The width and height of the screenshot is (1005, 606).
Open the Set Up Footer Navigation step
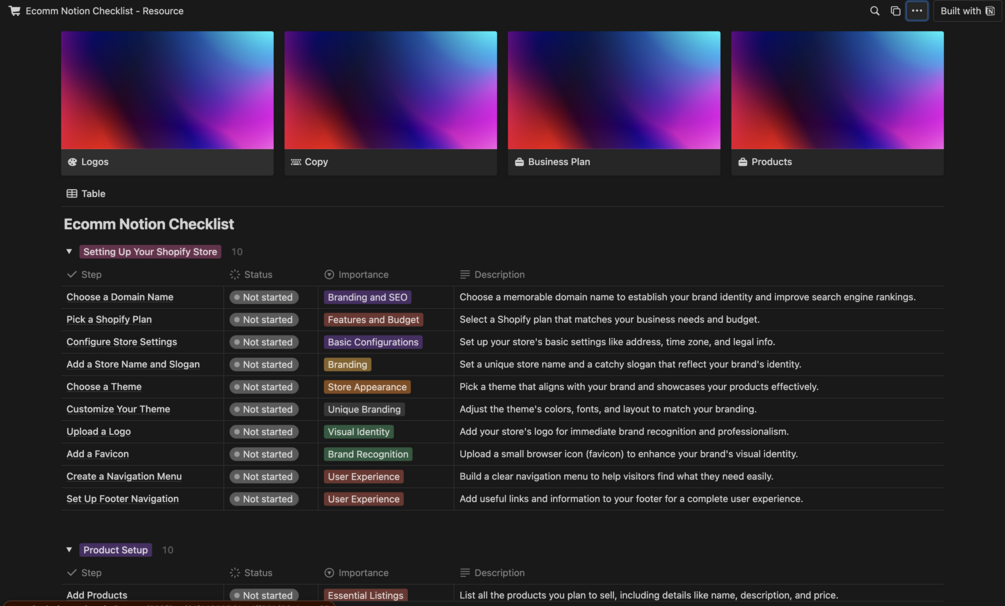click(x=122, y=499)
